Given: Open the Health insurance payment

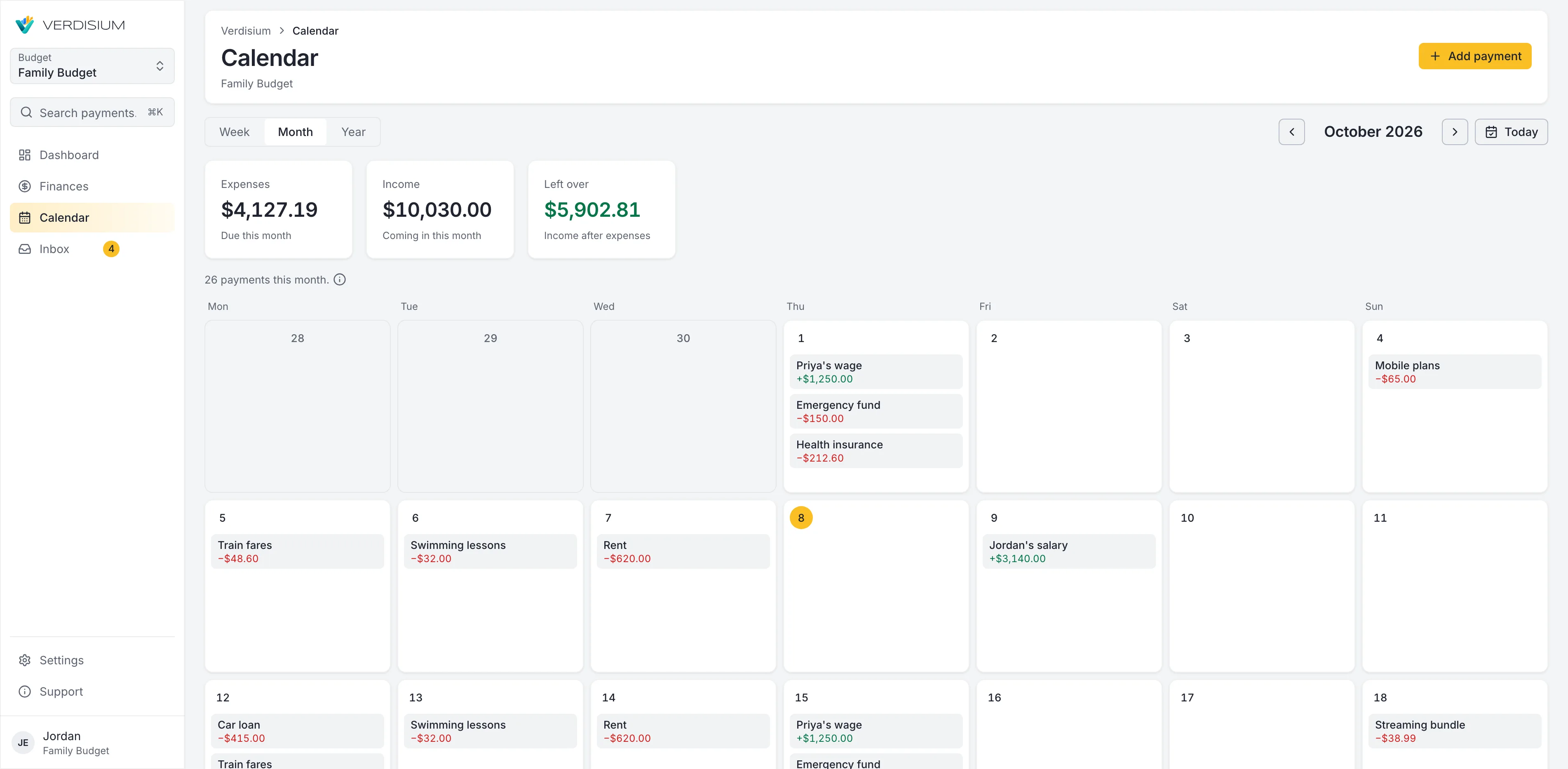Looking at the screenshot, I should tap(876, 451).
